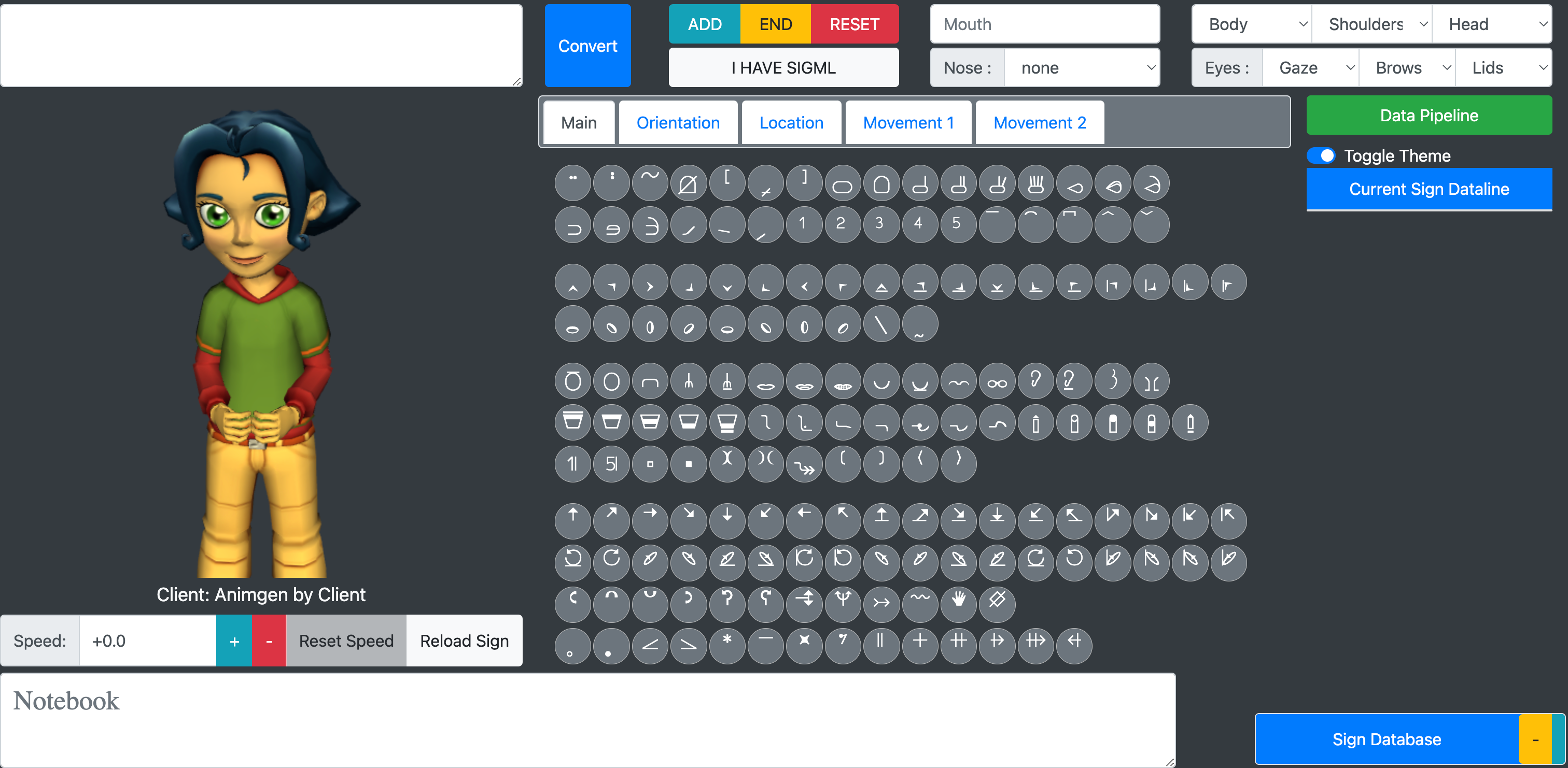Increase speed with the plus button
This screenshot has width=1568, height=768.
point(234,641)
